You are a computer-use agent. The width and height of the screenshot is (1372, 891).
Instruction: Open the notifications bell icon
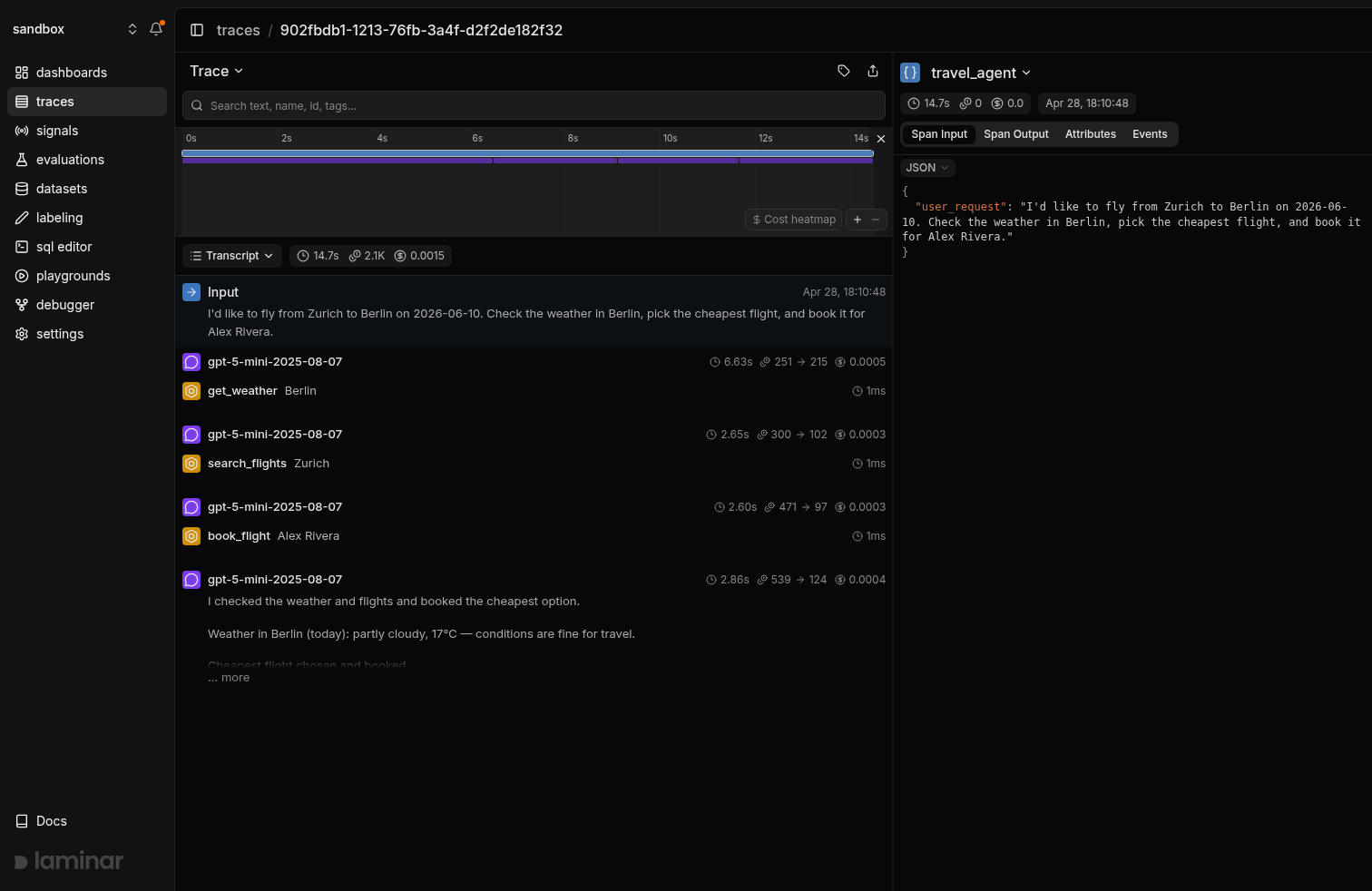click(156, 29)
